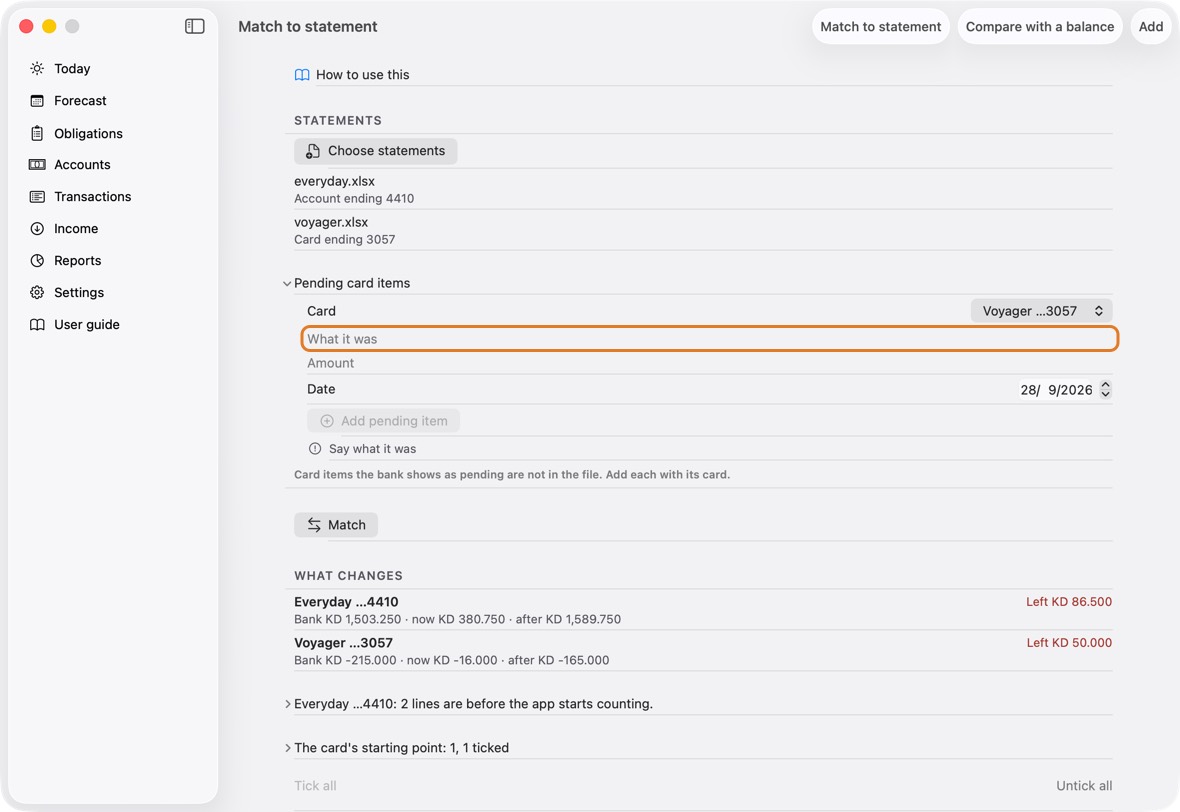The height and width of the screenshot is (812, 1180).
Task: Open Income in the sidebar
Action: (76, 229)
